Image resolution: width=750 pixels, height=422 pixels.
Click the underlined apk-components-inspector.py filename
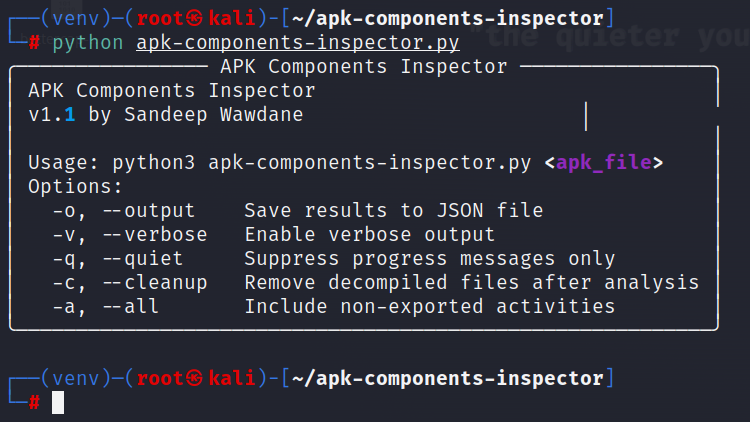pos(298,43)
